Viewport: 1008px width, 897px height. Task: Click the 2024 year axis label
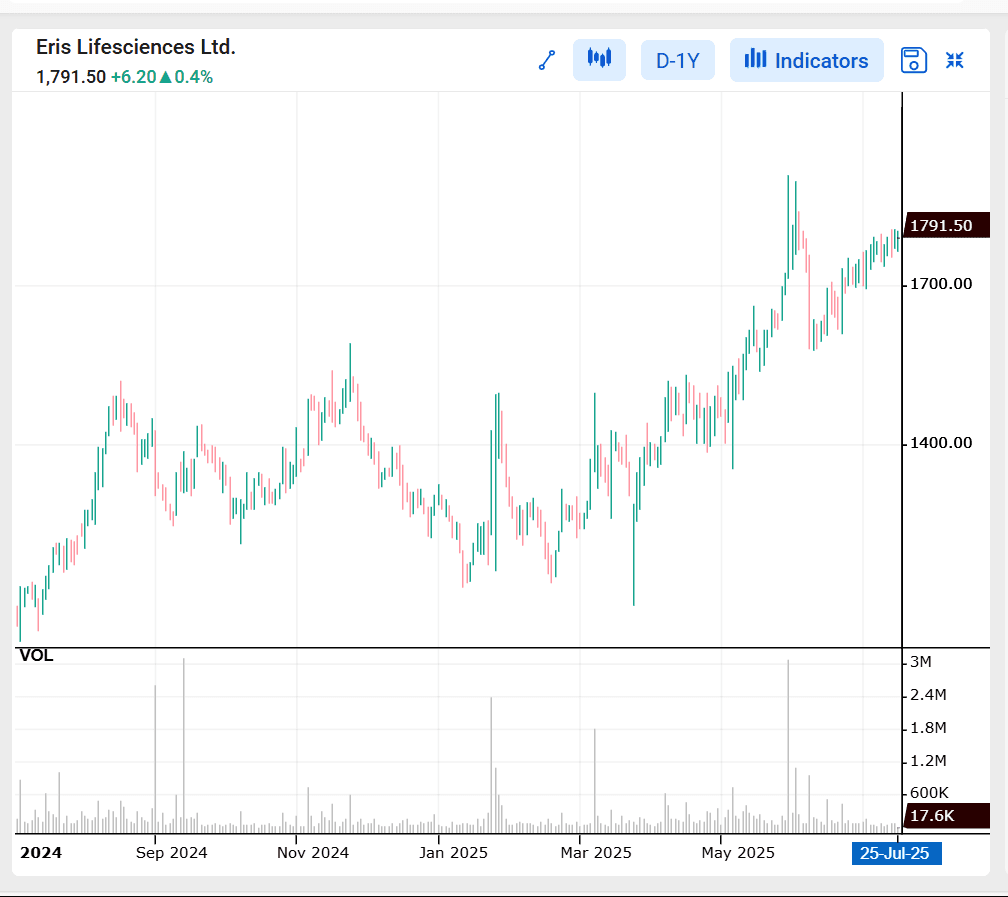point(41,853)
